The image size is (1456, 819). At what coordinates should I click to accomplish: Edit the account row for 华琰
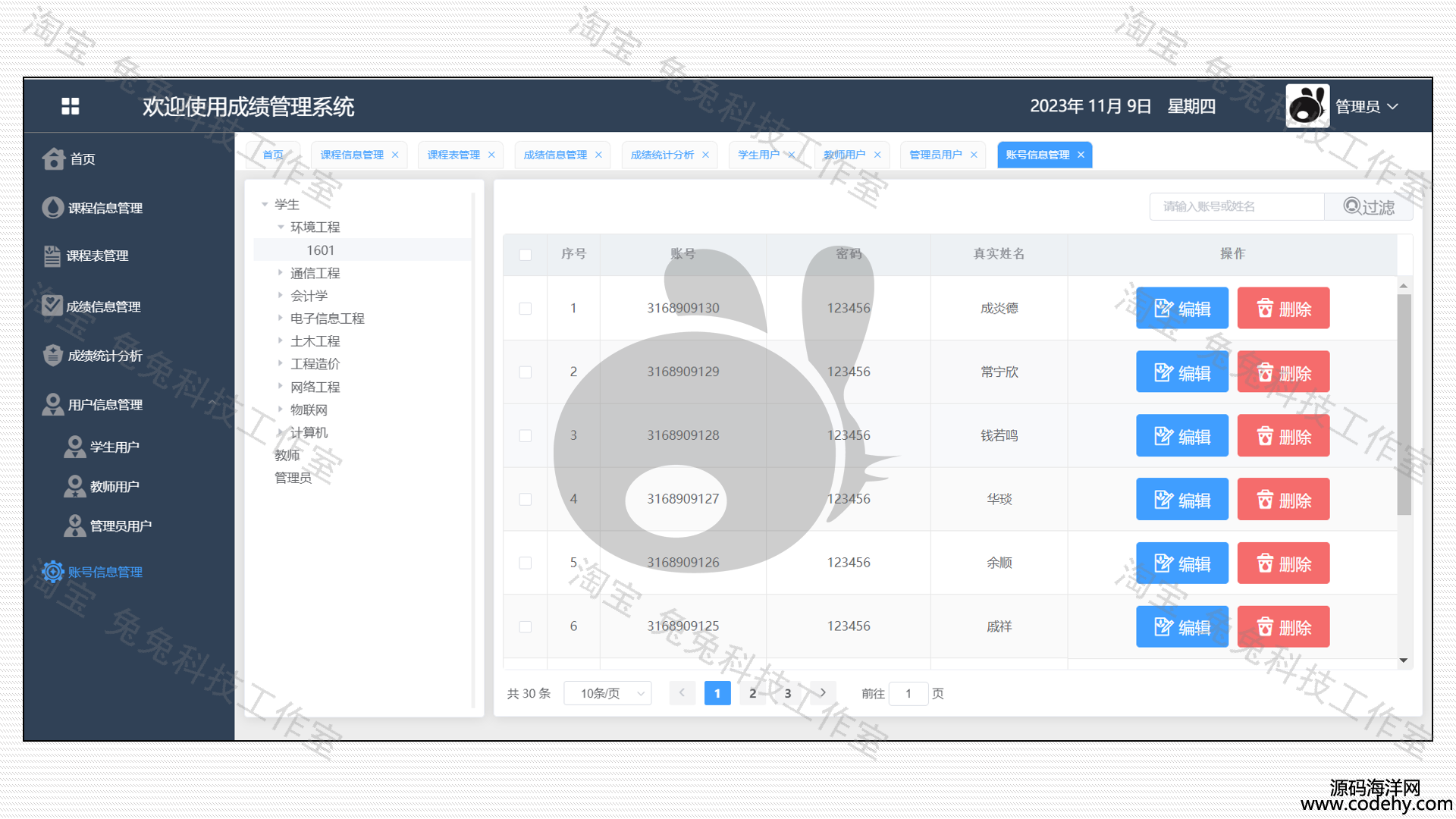click(1181, 499)
